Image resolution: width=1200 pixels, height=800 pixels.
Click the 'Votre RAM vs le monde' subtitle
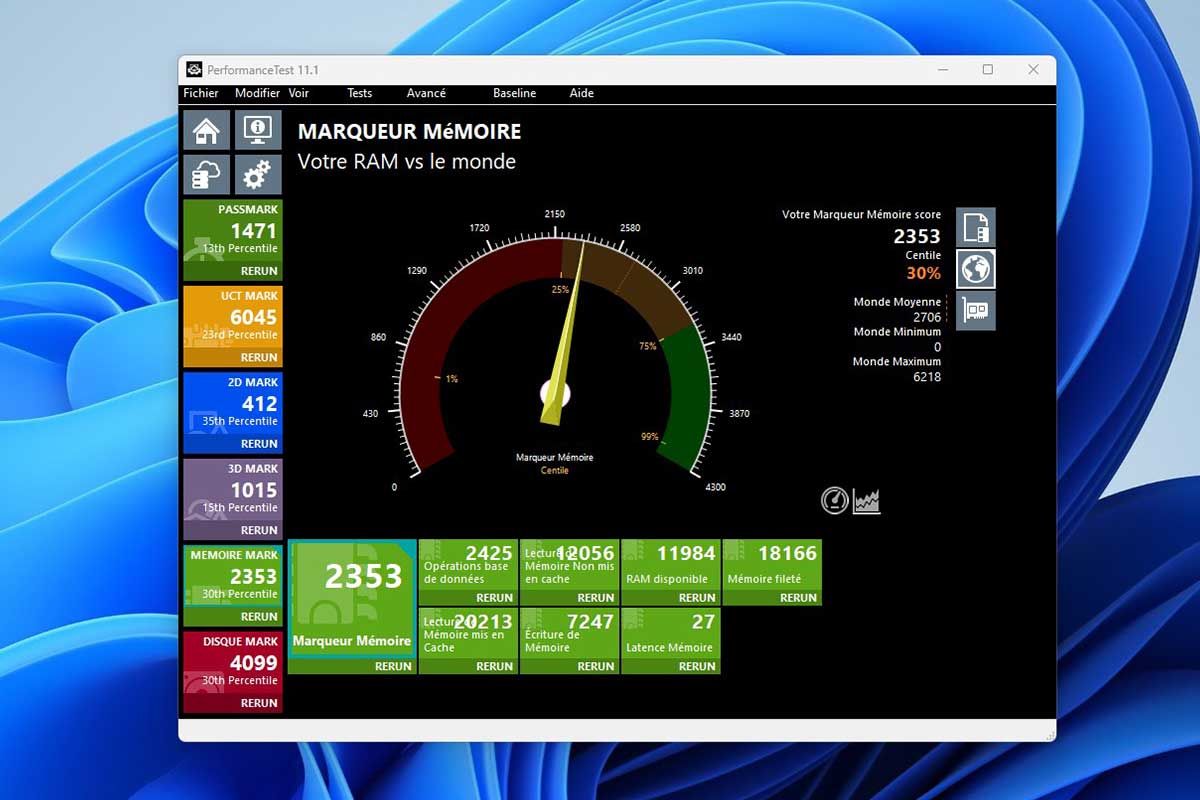coord(407,161)
